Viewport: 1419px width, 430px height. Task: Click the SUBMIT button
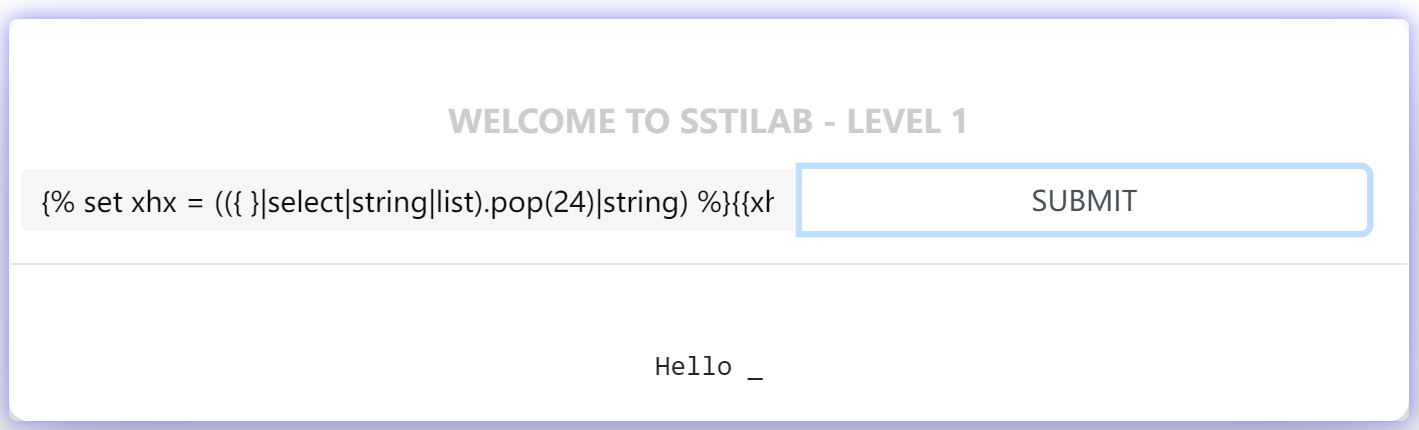1084,201
